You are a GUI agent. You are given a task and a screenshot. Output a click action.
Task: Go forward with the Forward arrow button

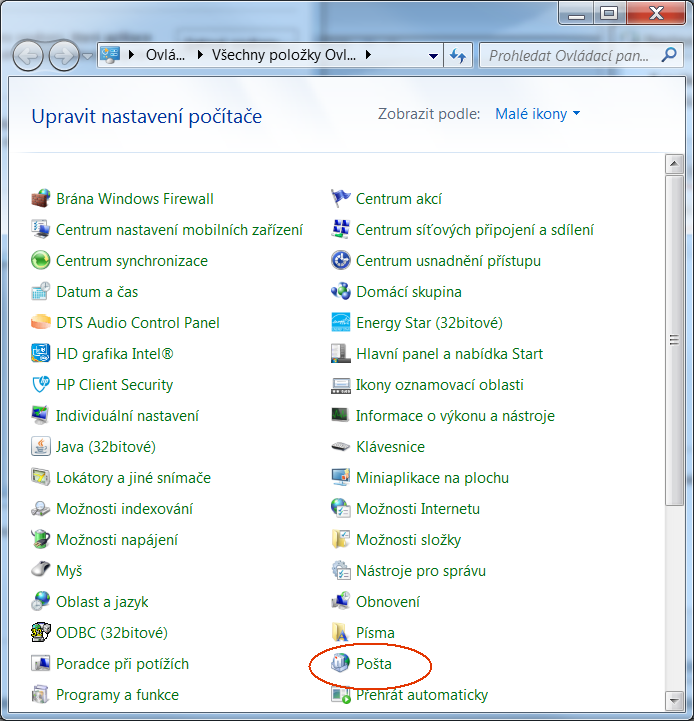pos(64,56)
